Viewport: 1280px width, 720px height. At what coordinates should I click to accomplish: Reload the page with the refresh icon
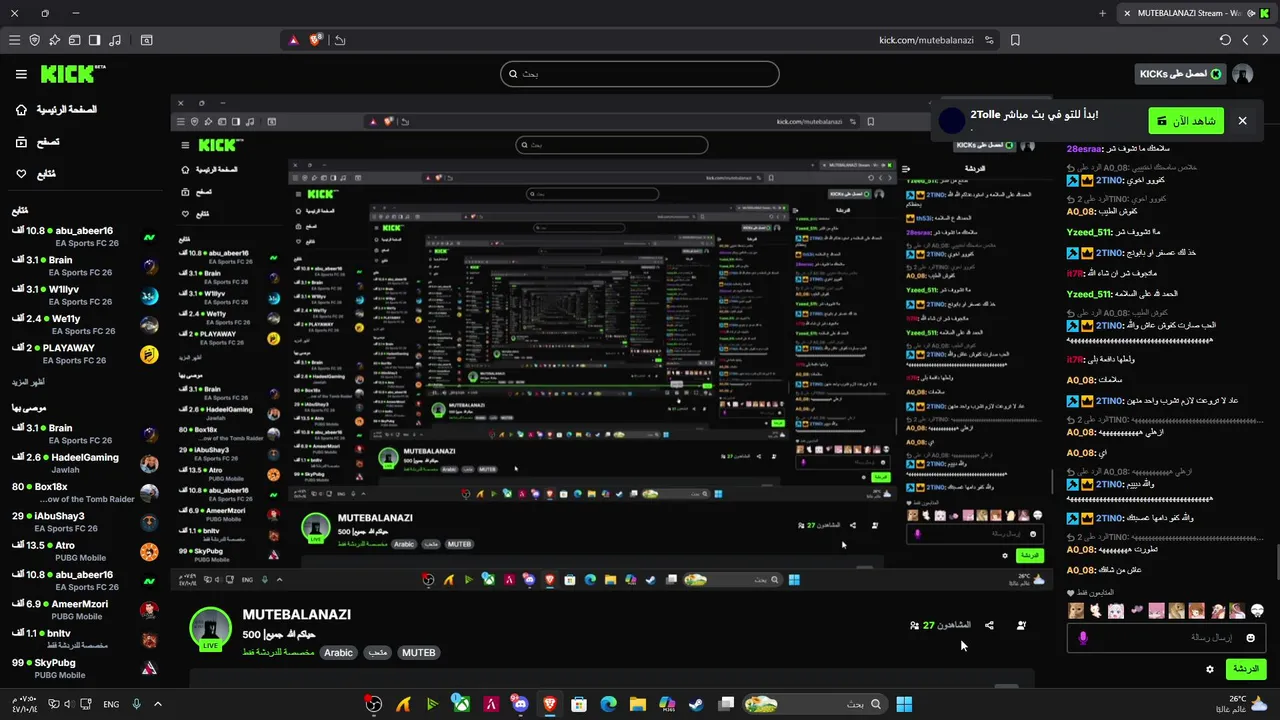(x=1225, y=40)
